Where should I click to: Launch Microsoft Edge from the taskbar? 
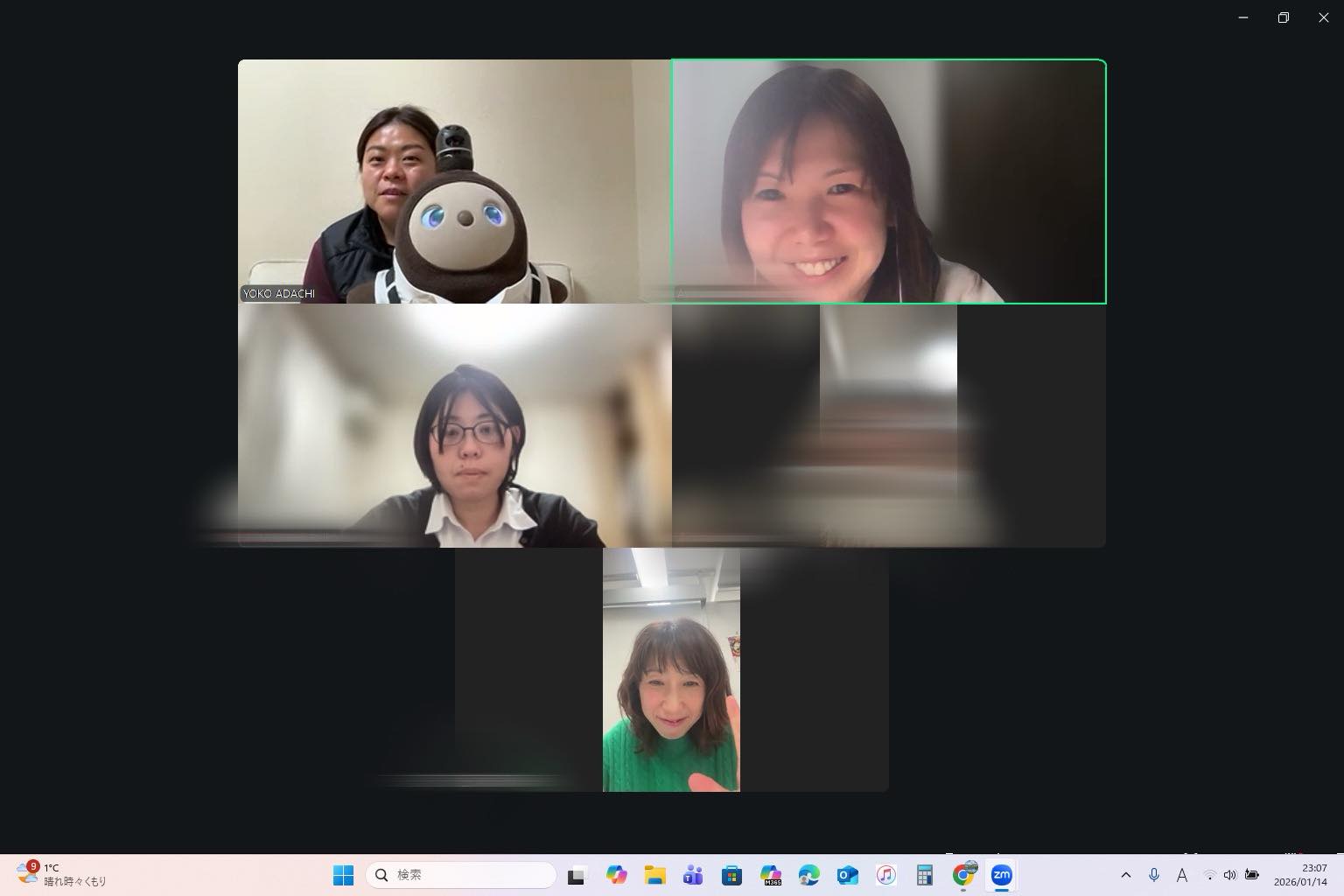808,875
